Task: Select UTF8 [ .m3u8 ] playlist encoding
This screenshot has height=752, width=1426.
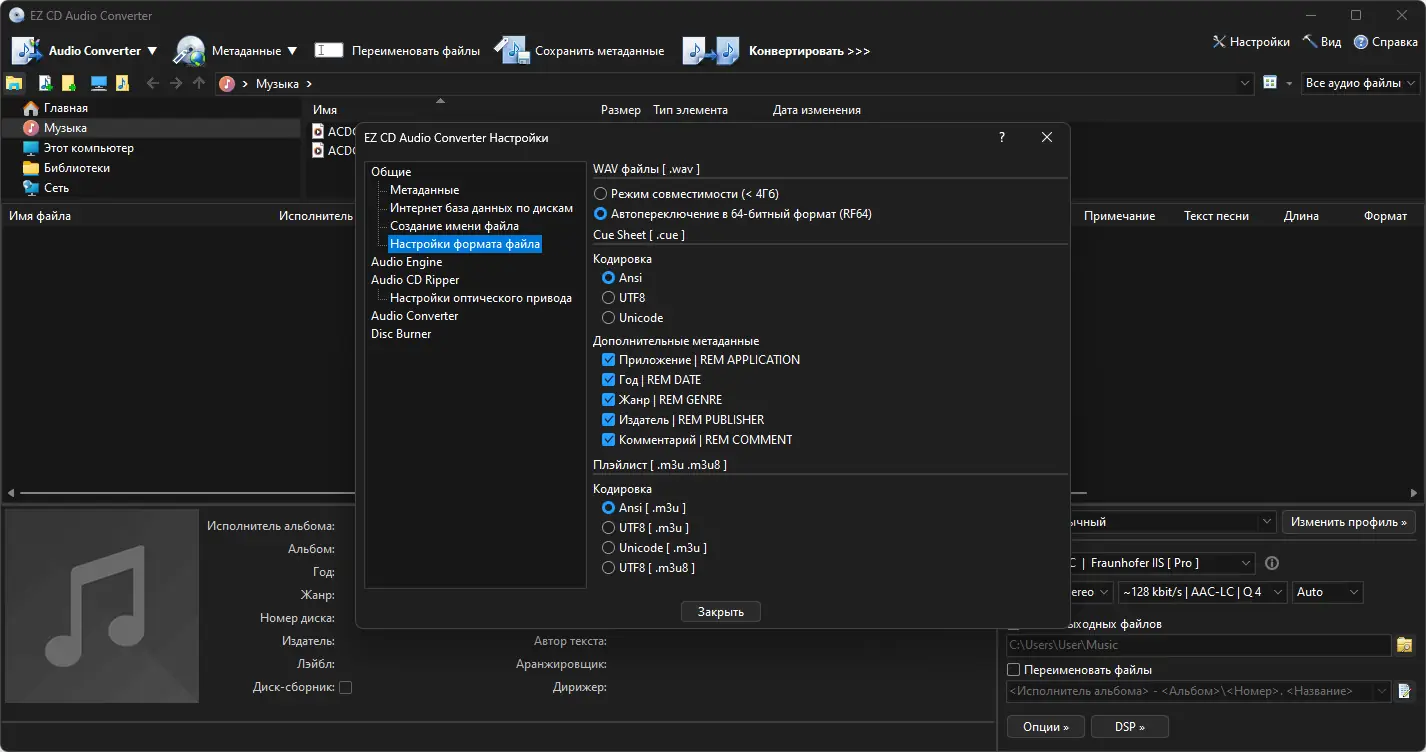Action: (x=608, y=568)
